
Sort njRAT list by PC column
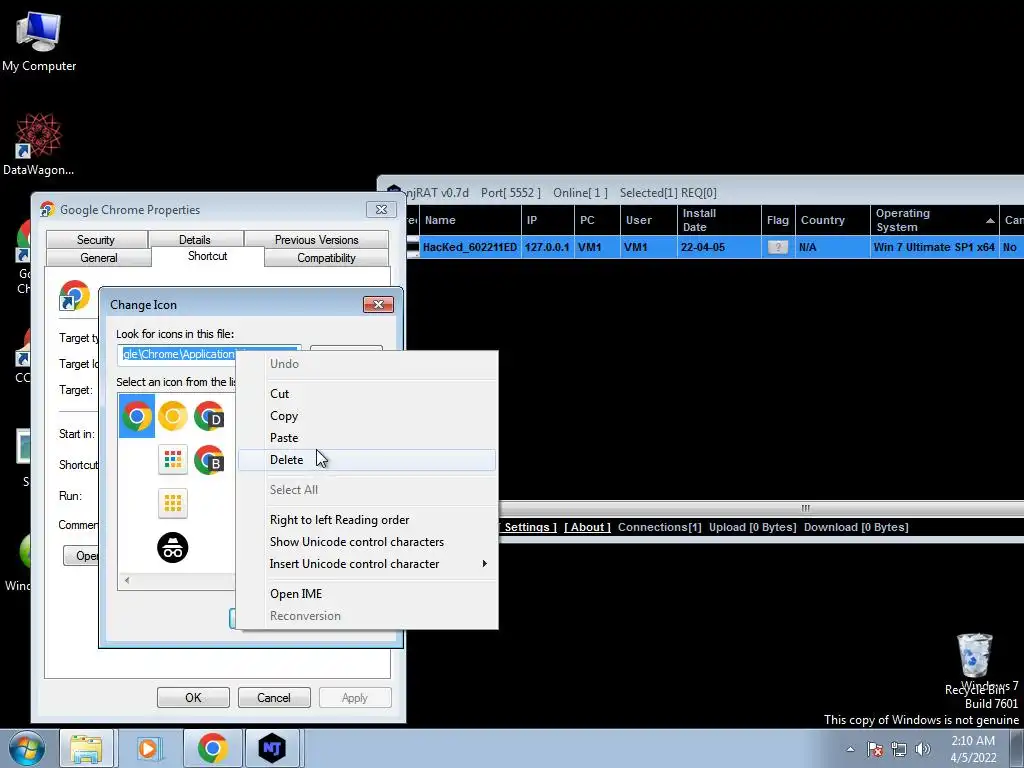(x=598, y=220)
